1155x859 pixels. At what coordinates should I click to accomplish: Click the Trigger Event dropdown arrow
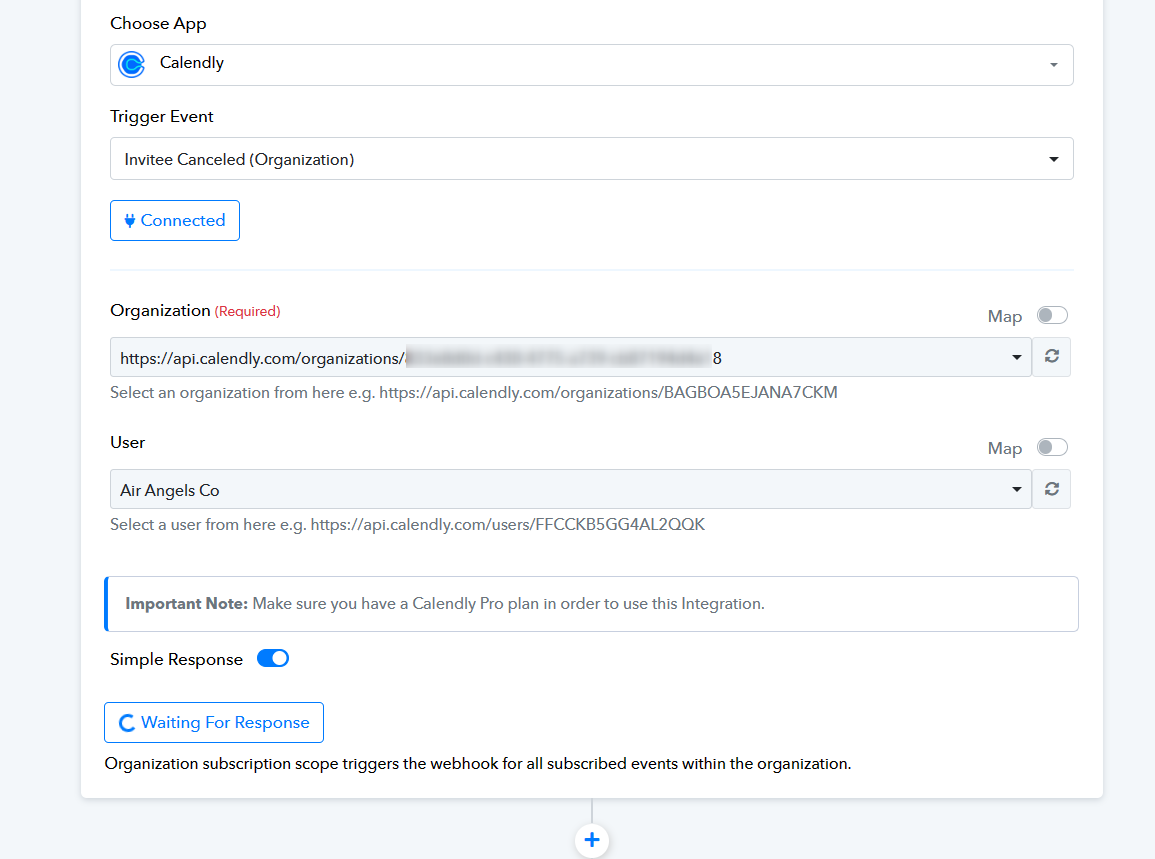click(x=1053, y=159)
